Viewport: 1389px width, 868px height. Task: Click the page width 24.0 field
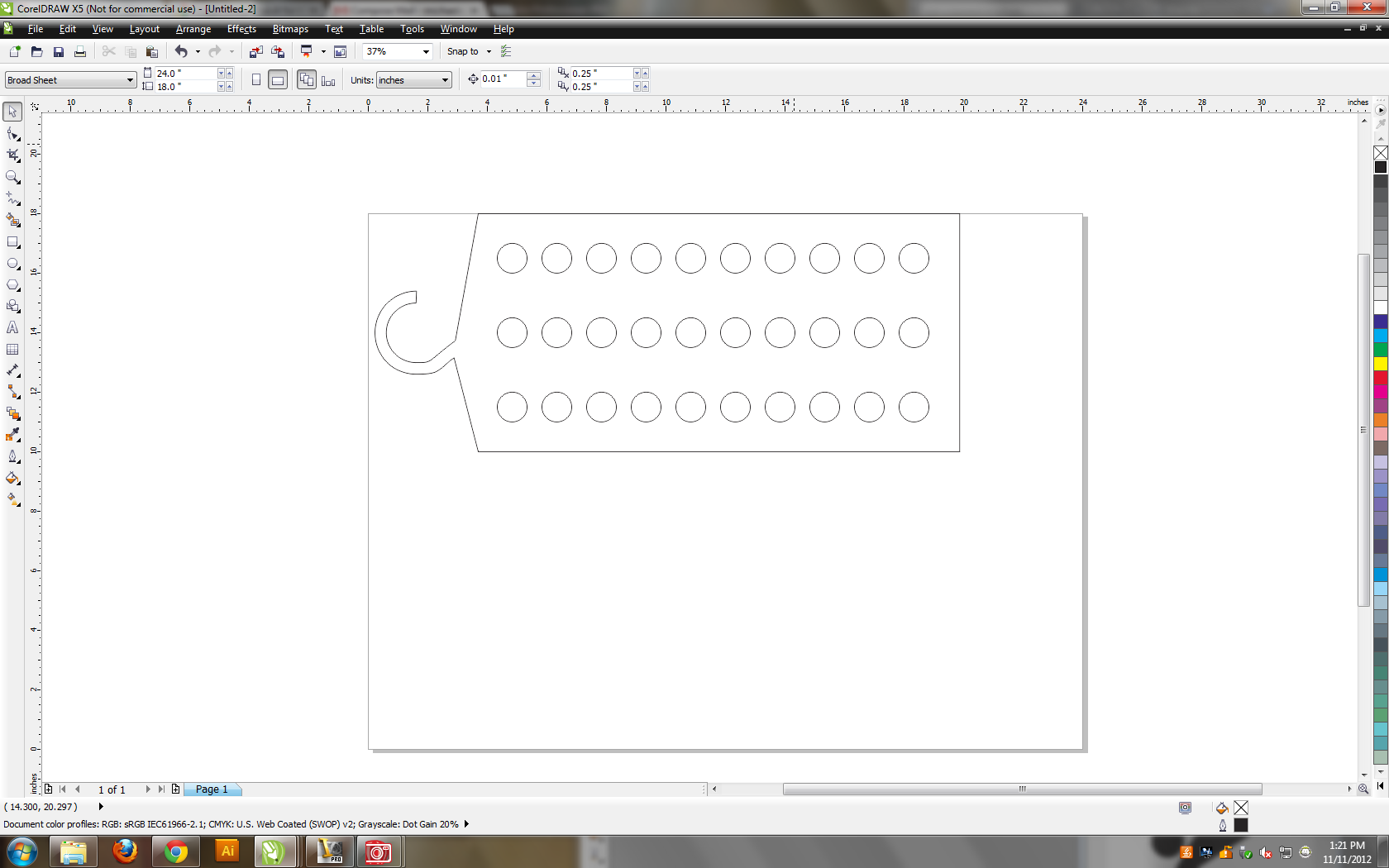(186, 74)
